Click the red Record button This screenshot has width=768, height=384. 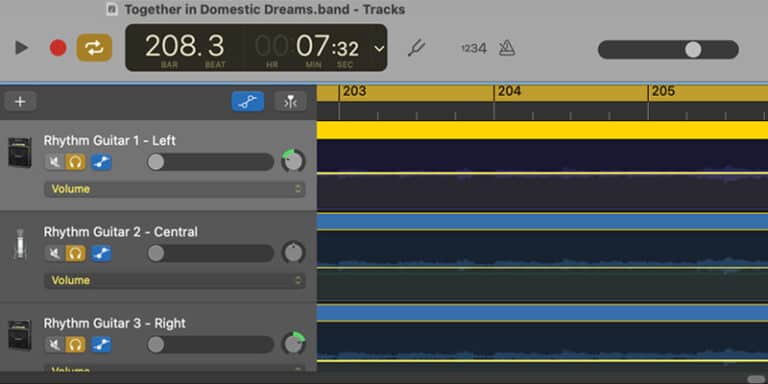click(x=58, y=48)
